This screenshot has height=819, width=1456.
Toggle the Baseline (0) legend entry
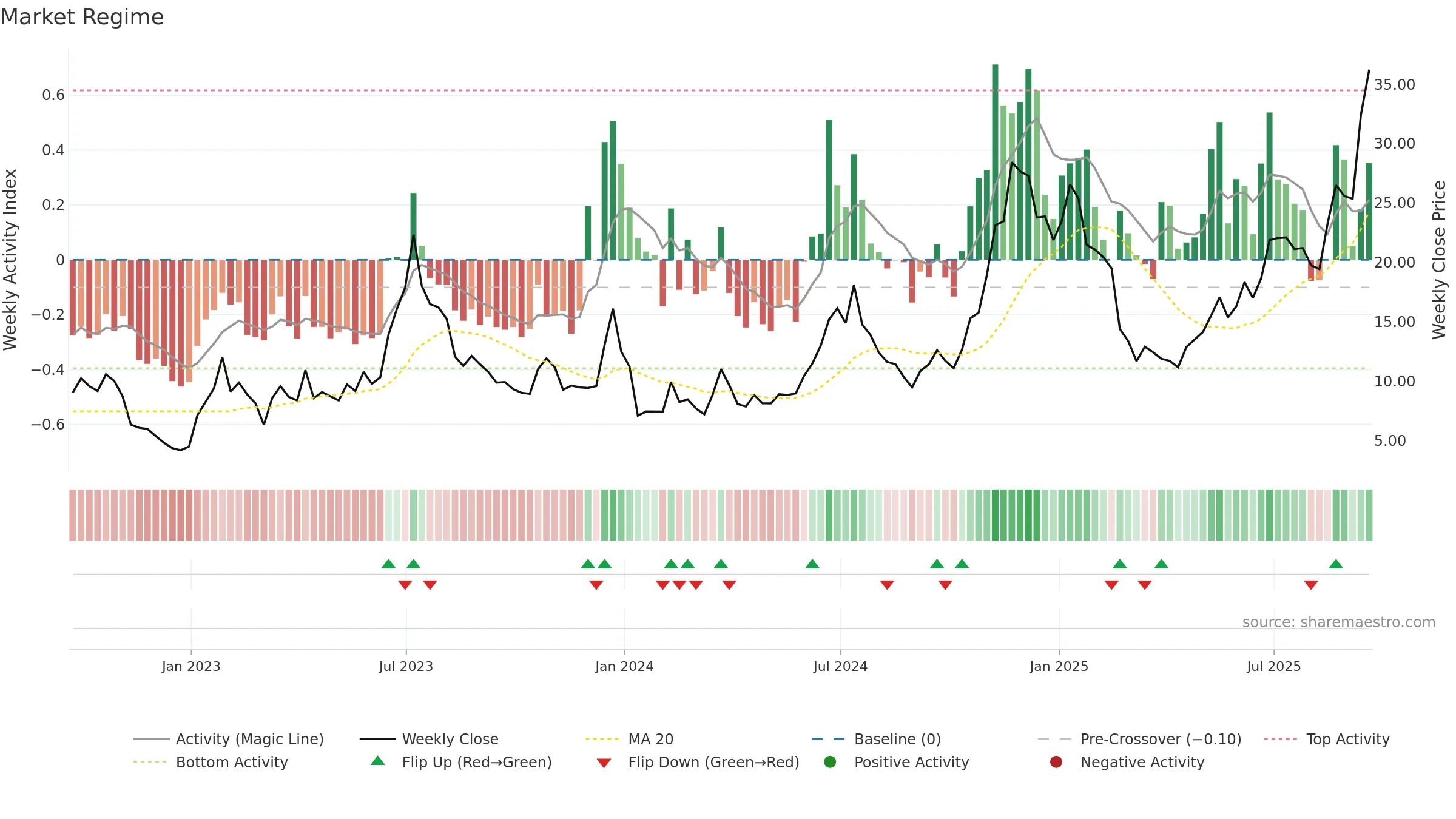(x=876, y=739)
